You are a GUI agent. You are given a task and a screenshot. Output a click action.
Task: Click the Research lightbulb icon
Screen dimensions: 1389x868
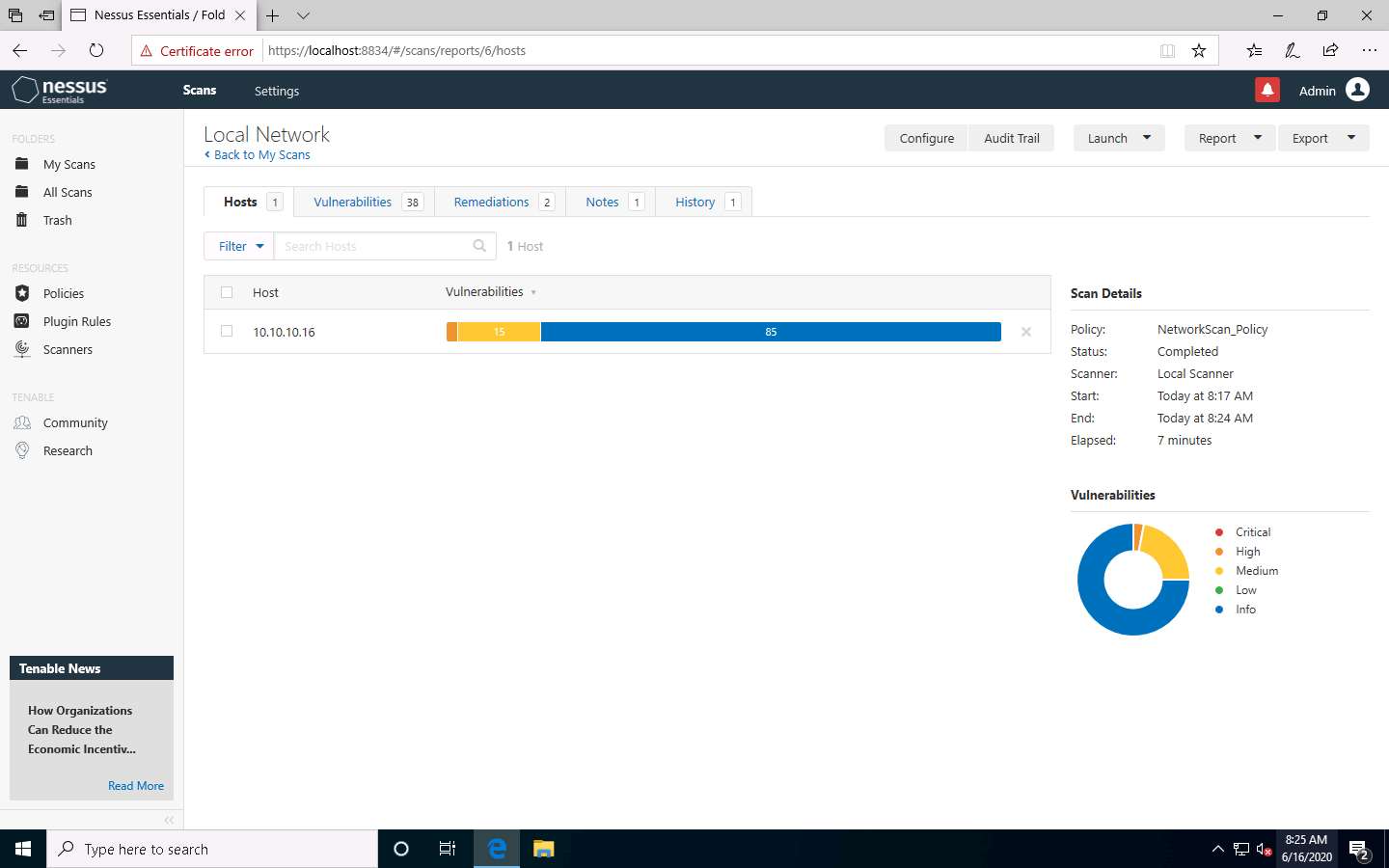22,450
